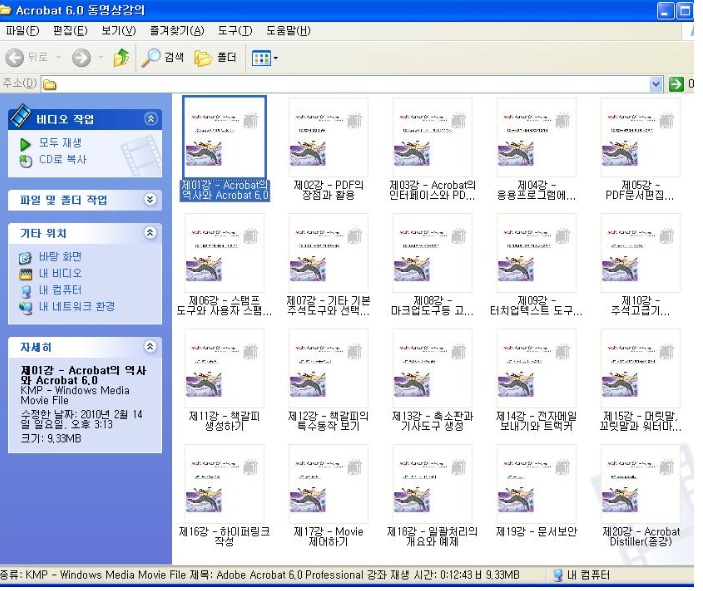Select the 제06강 스탬프 도구 video thumbnail
This screenshot has width=703, height=591.
click(x=224, y=253)
